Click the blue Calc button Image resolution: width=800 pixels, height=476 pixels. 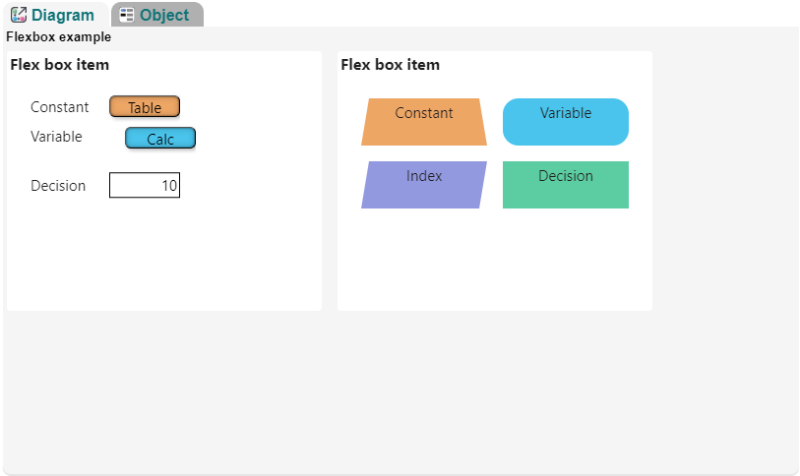pos(160,138)
